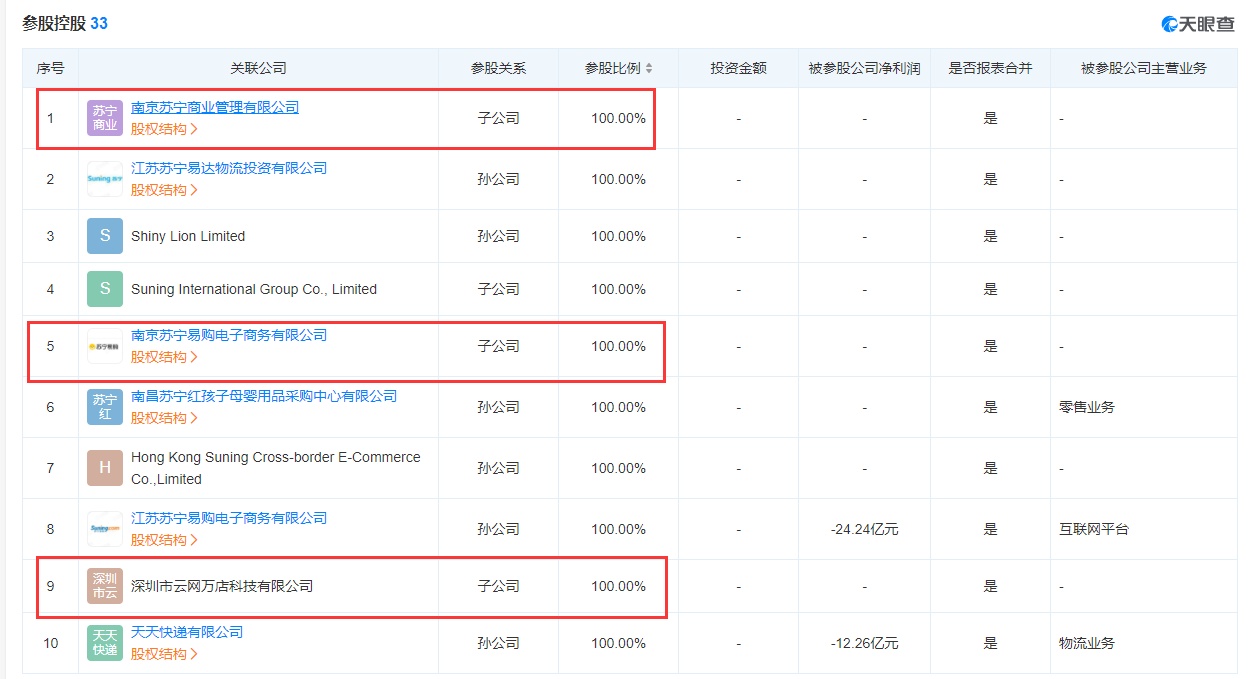Click the 苏宁易购 logo for 南京苏宁易购电子商务有限公司

[105, 346]
